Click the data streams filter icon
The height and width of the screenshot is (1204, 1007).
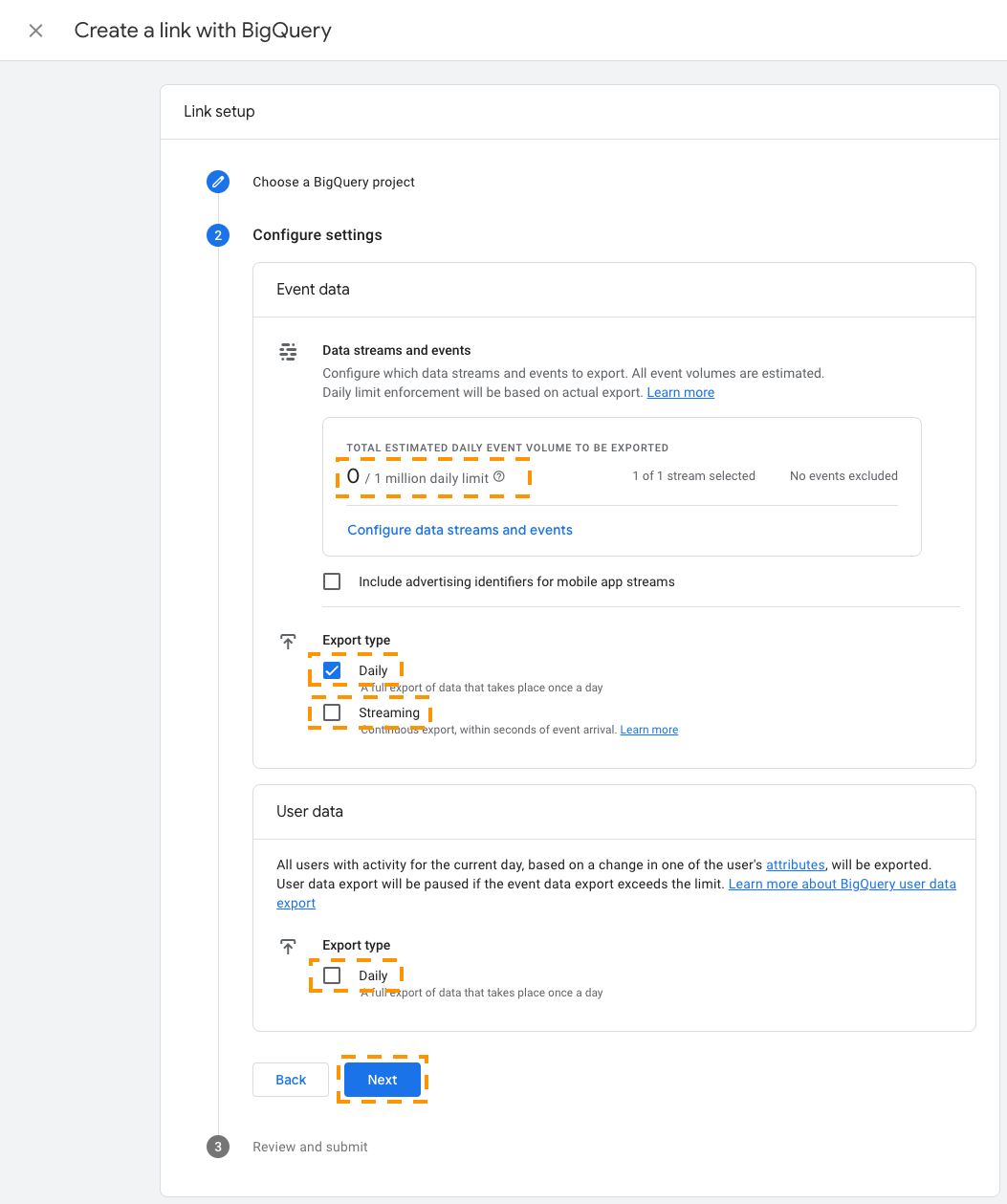[288, 351]
